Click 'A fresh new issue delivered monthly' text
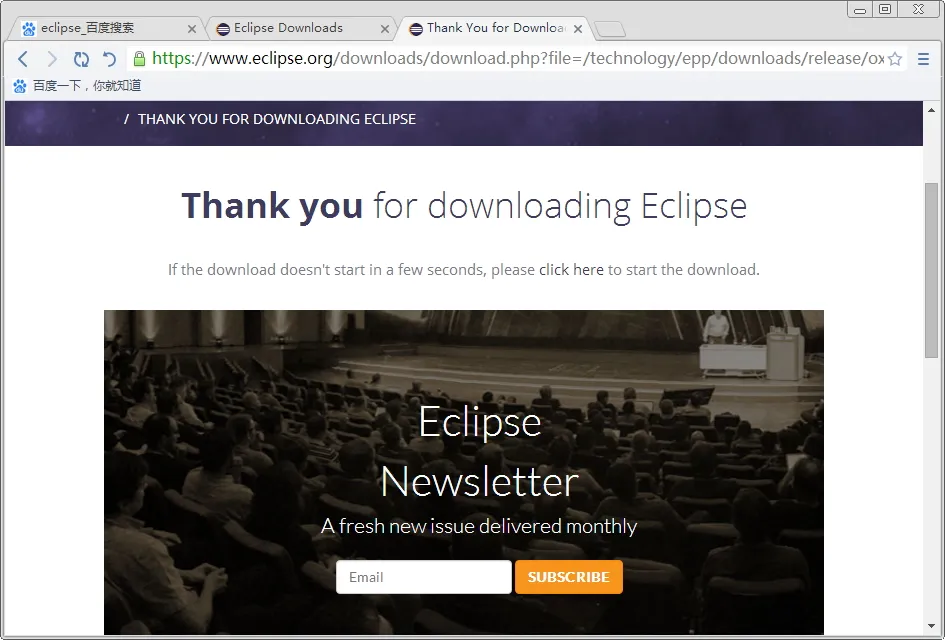Viewport: 945px width, 640px height. click(x=479, y=526)
